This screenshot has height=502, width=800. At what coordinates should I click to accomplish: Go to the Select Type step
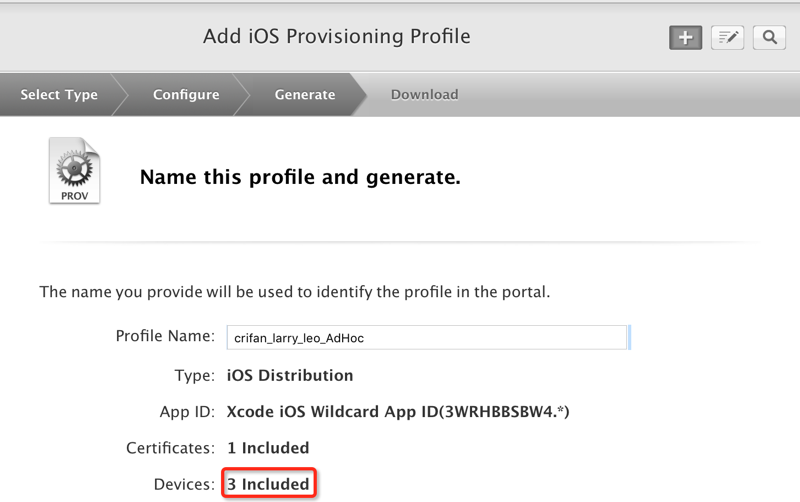pos(59,95)
